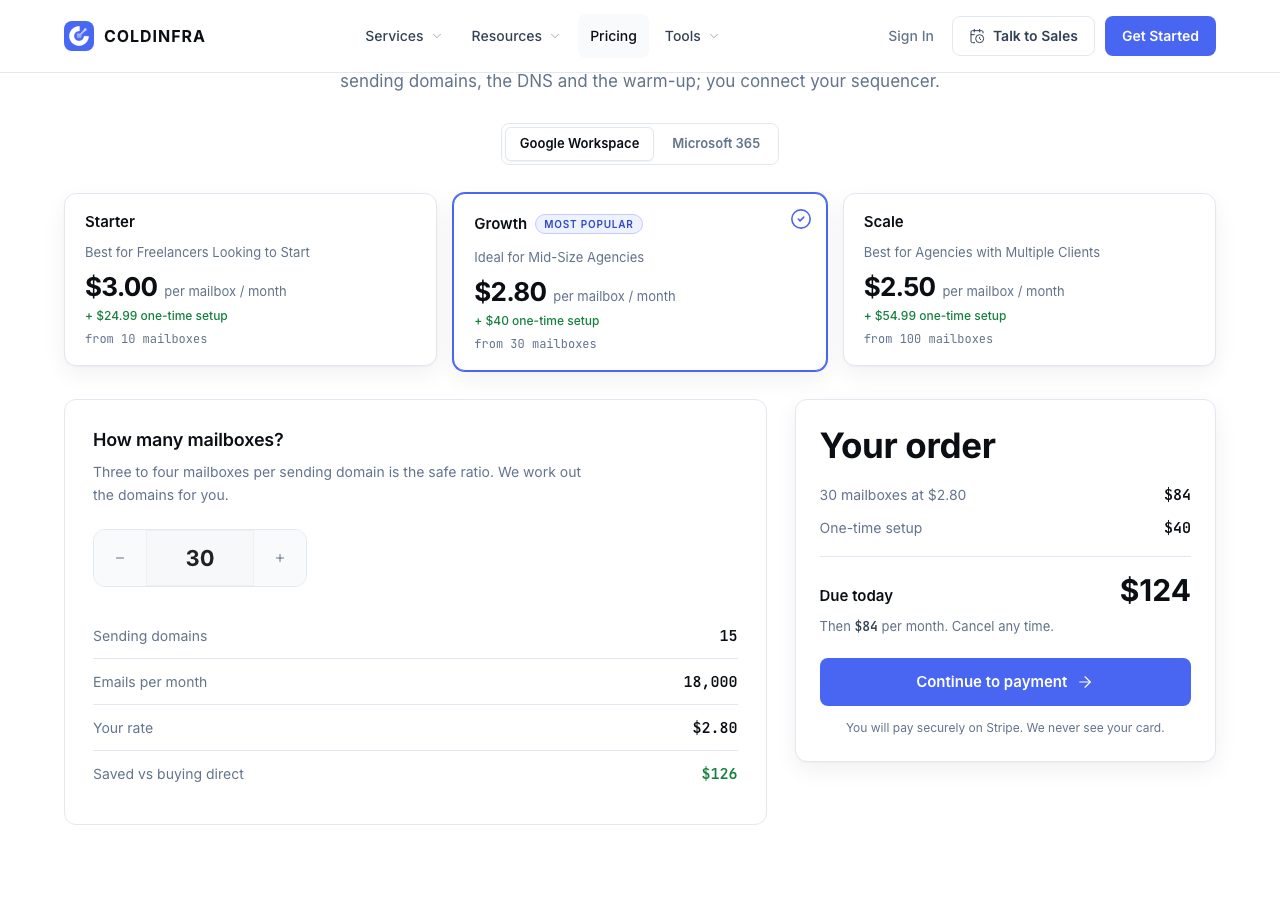Click the Sending domains value 15
Viewport: 1280px width, 900px height.
click(728, 636)
